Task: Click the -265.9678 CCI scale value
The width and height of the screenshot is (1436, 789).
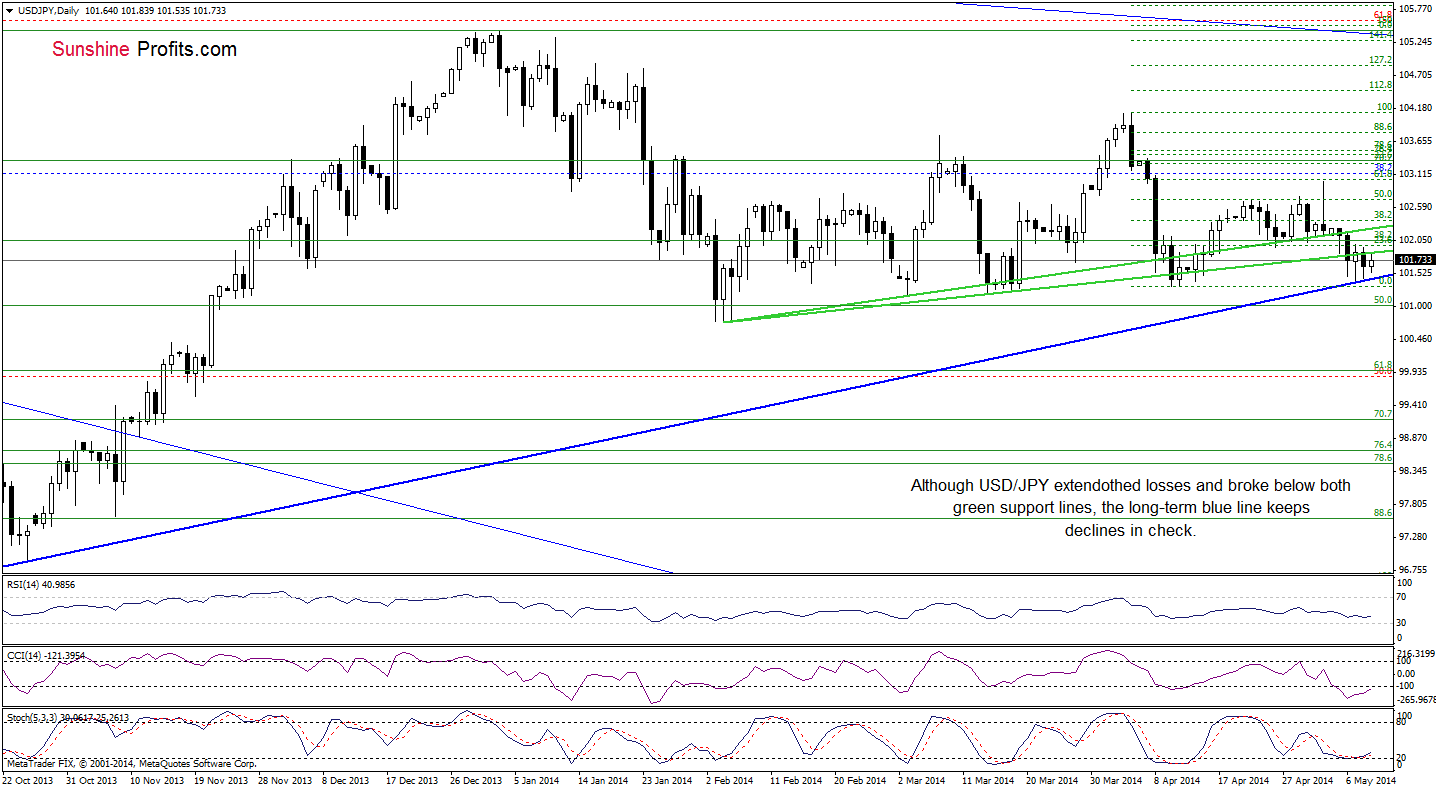Action: pos(1416,700)
